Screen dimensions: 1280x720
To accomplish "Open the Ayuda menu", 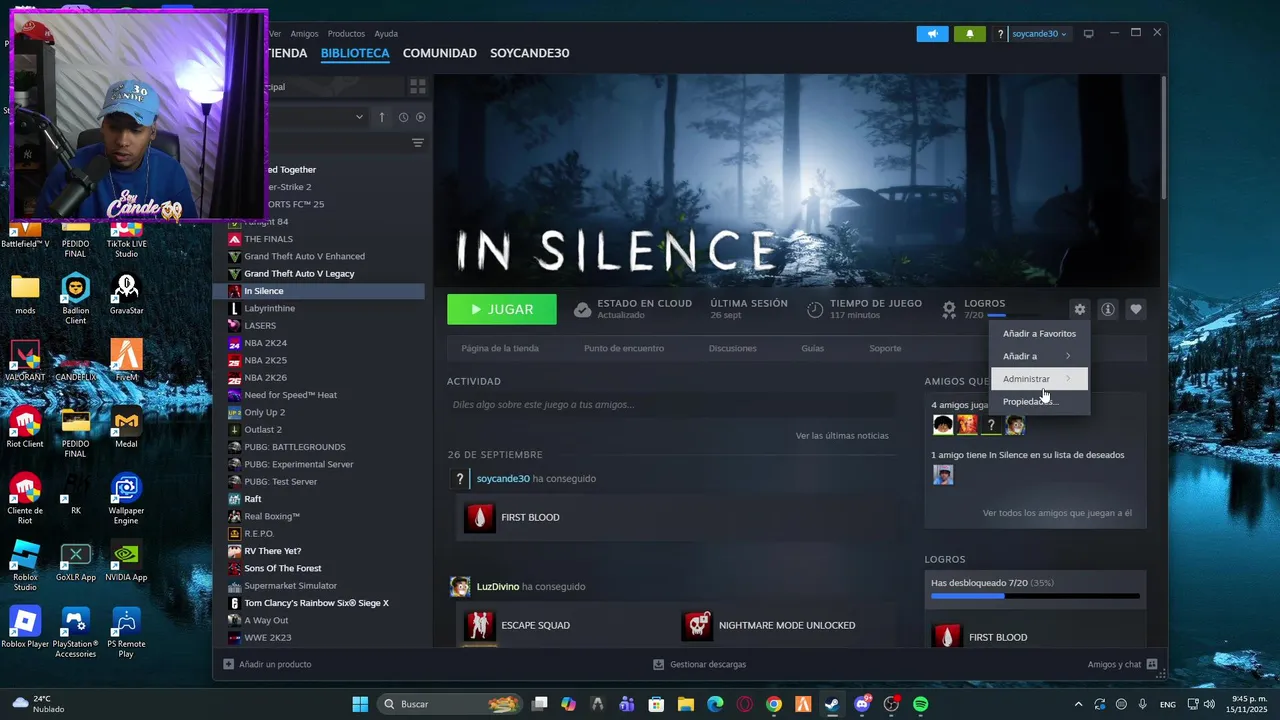I will click(386, 34).
